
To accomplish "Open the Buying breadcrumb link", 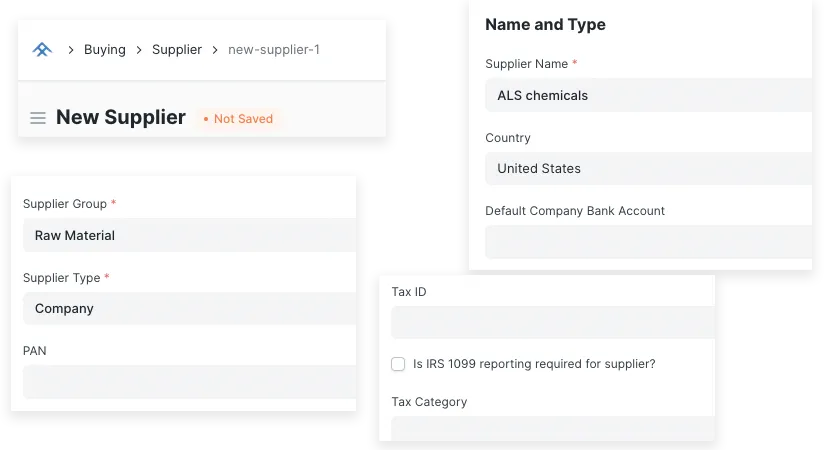I will coord(105,49).
